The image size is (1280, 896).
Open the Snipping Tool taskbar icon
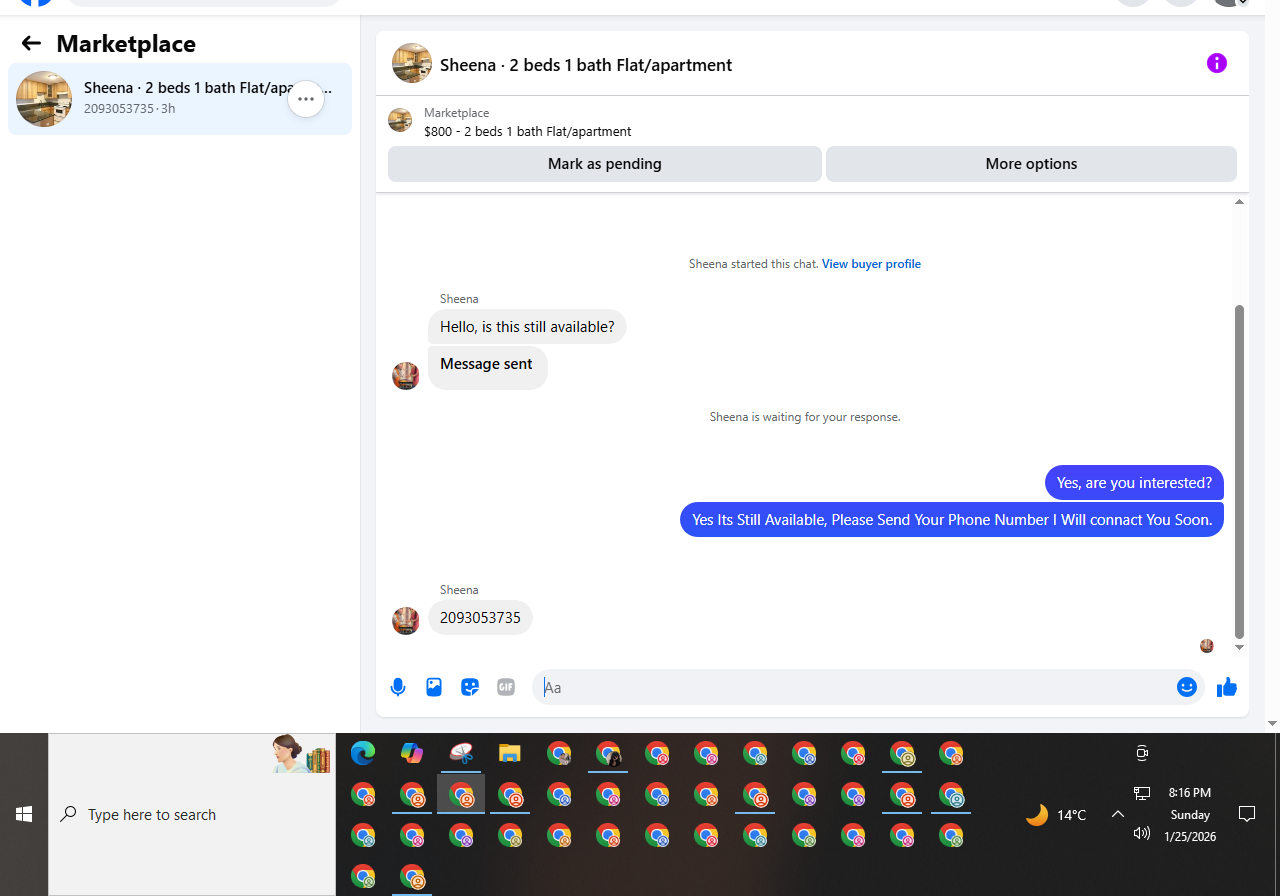(461, 754)
